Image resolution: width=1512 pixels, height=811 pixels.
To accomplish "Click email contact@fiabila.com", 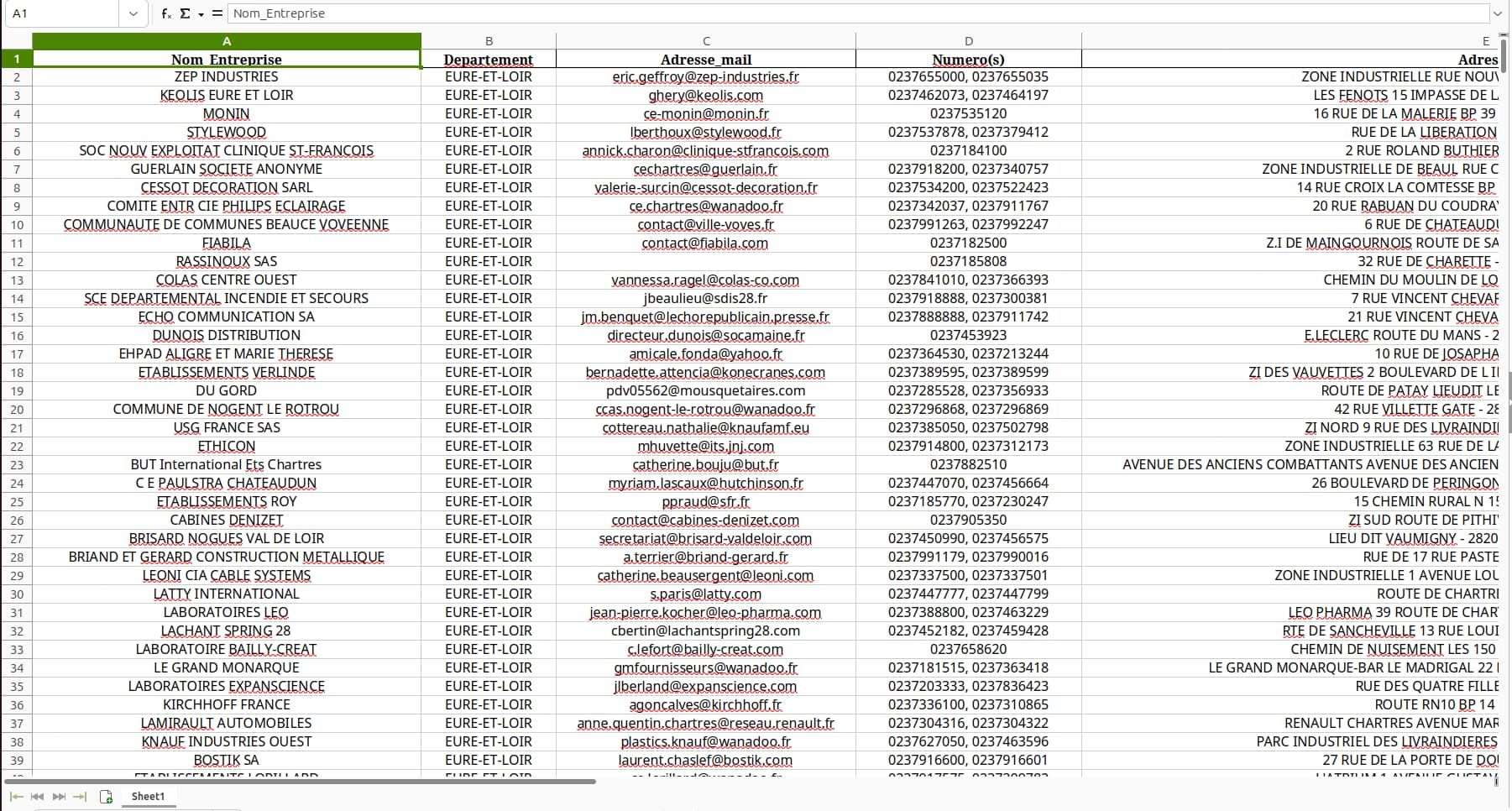I will pos(706,243).
